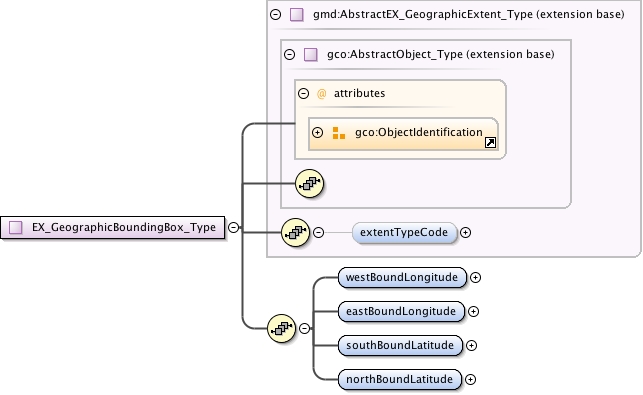Image resolution: width=643 pixels, height=395 pixels.
Task: Select the eastBoundLongitude element
Action: (401, 312)
